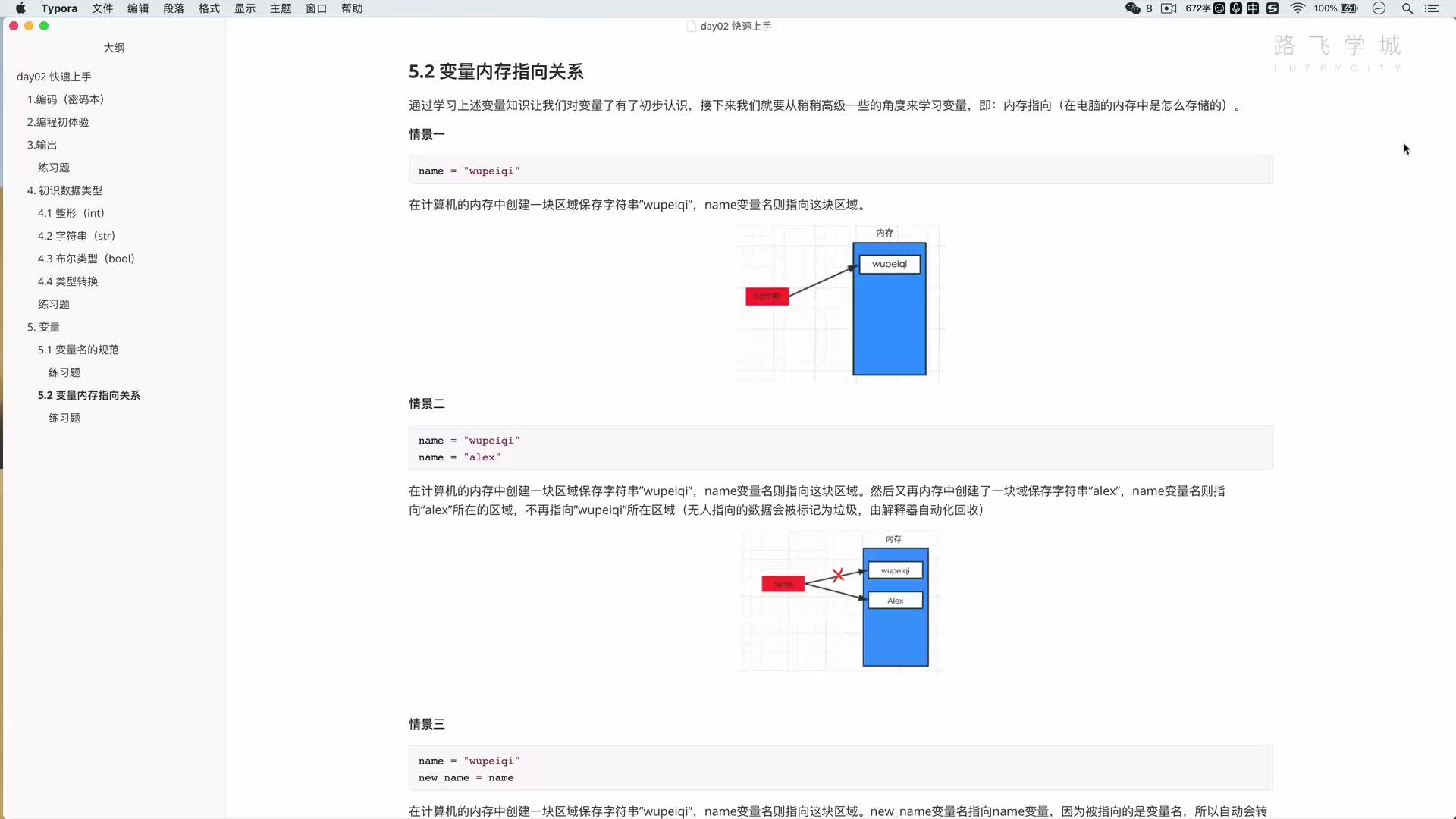Click code block name = "wupeiqi" under 情景一
Screen dimensions: 1456x819
pyautogui.click(x=840, y=171)
